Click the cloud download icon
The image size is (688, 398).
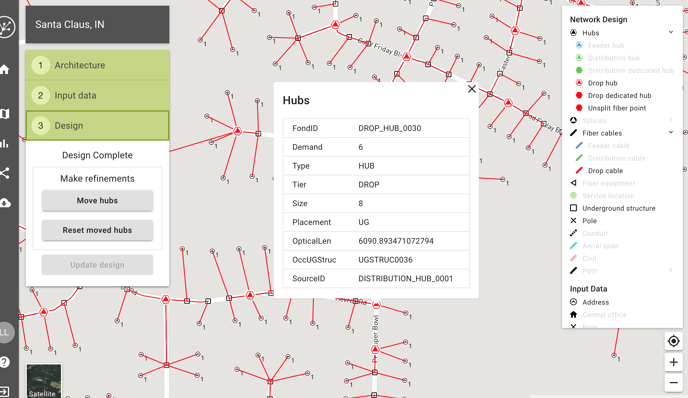[4, 203]
